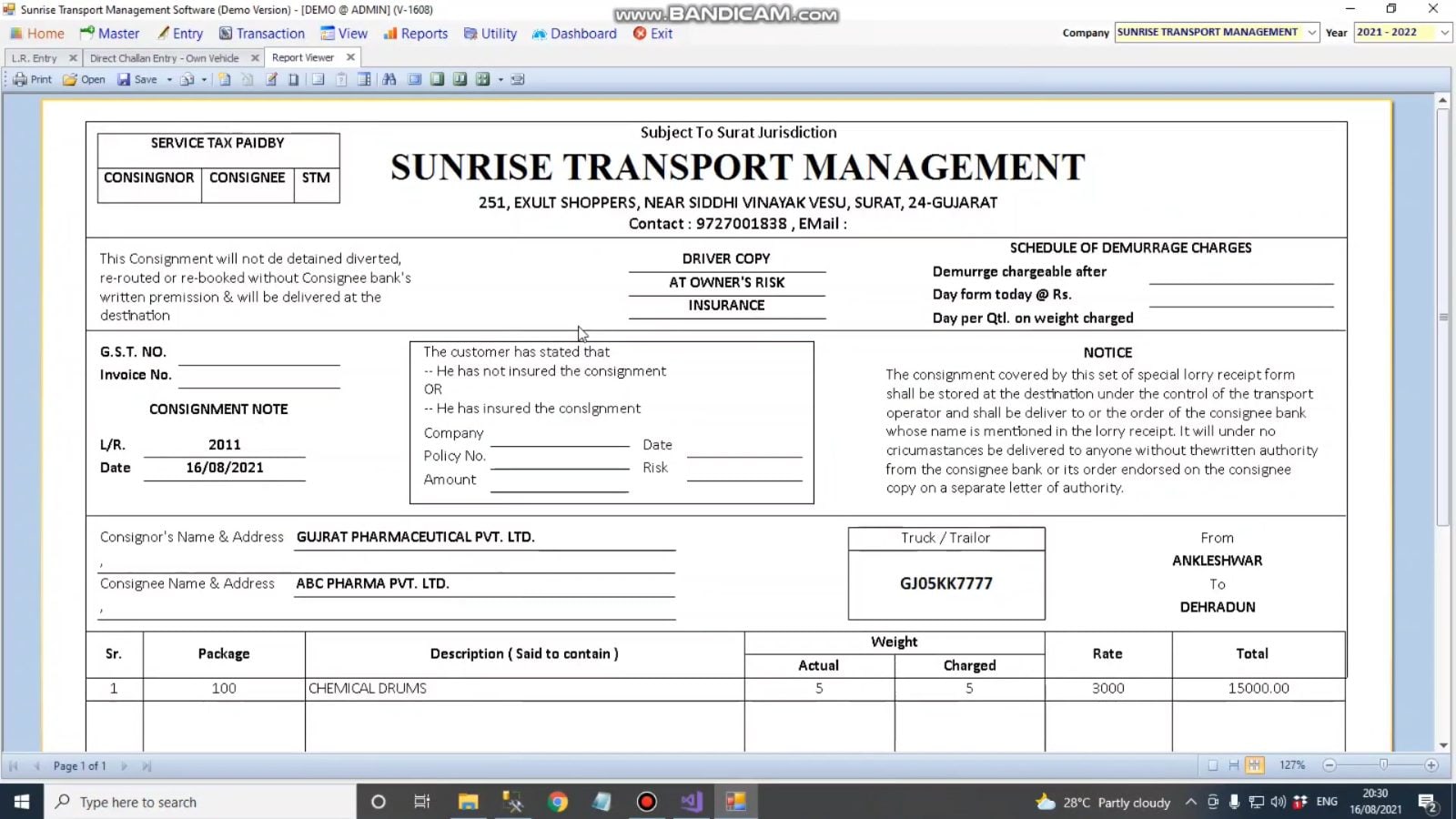Click the Exit menu item
The image size is (1456, 819).
(x=652, y=34)
